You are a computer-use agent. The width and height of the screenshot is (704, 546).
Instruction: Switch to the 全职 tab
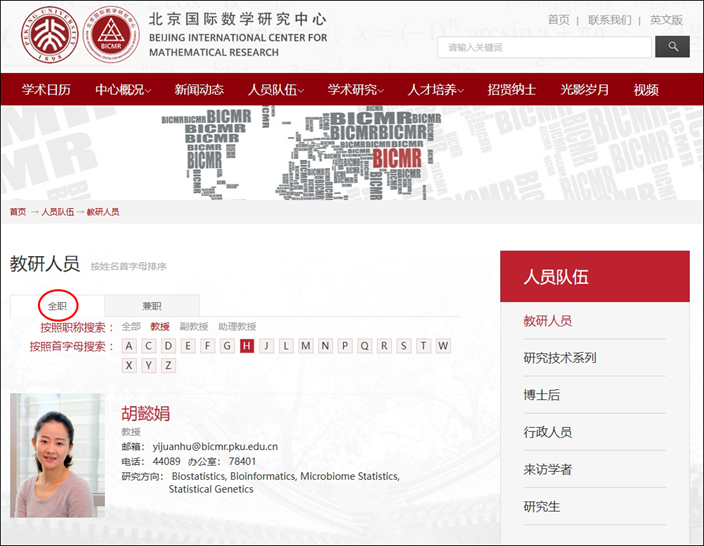click(x=57, y=306)
